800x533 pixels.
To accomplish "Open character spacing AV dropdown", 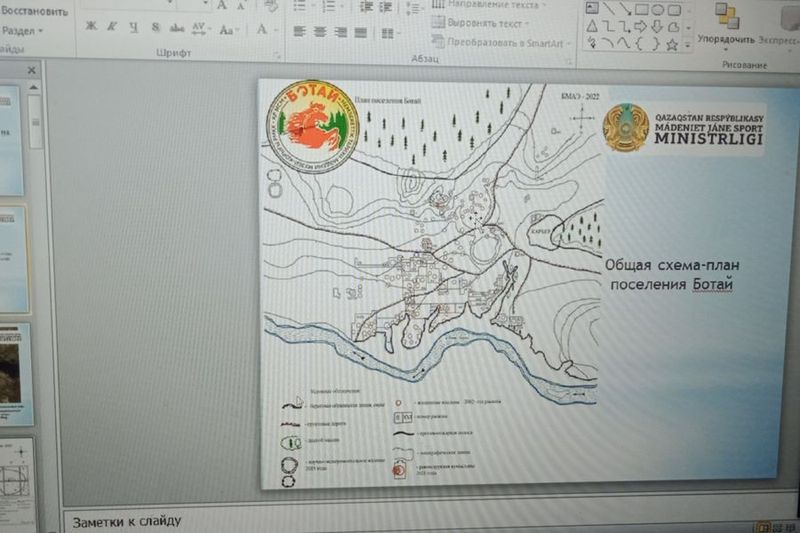I will pyautogui.click(x=200, y=28).
